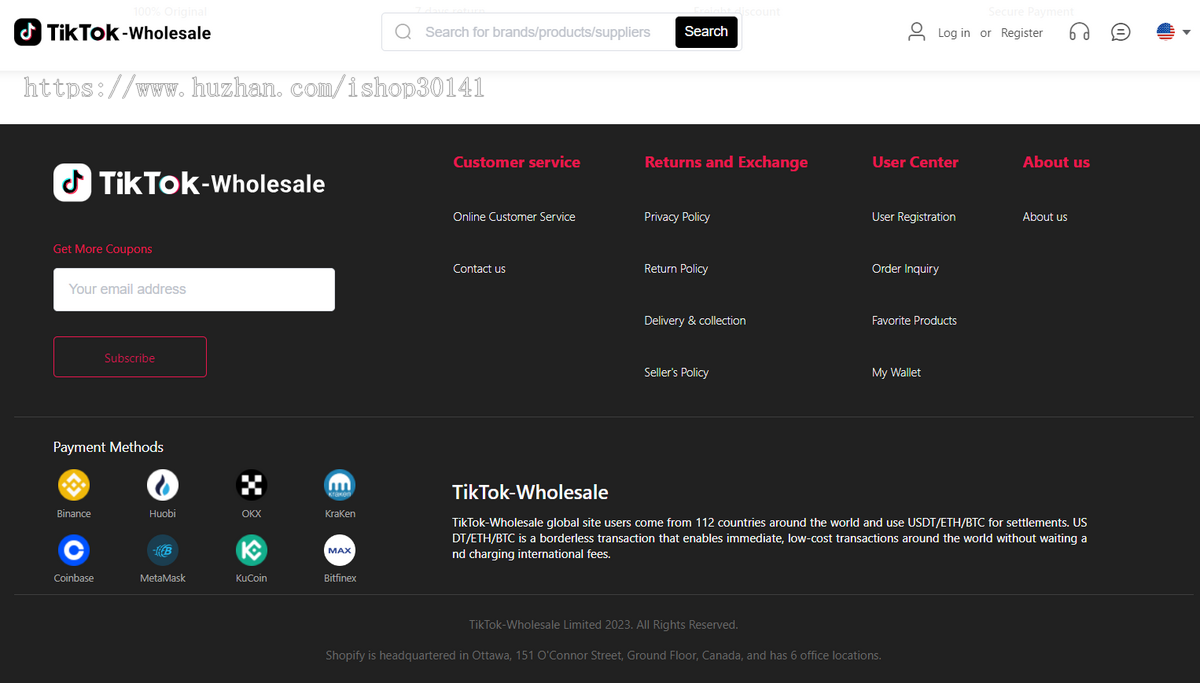Click the Bitfinex text label
Viewport: 1200px width, 683px height.
[x=340, y=578]
